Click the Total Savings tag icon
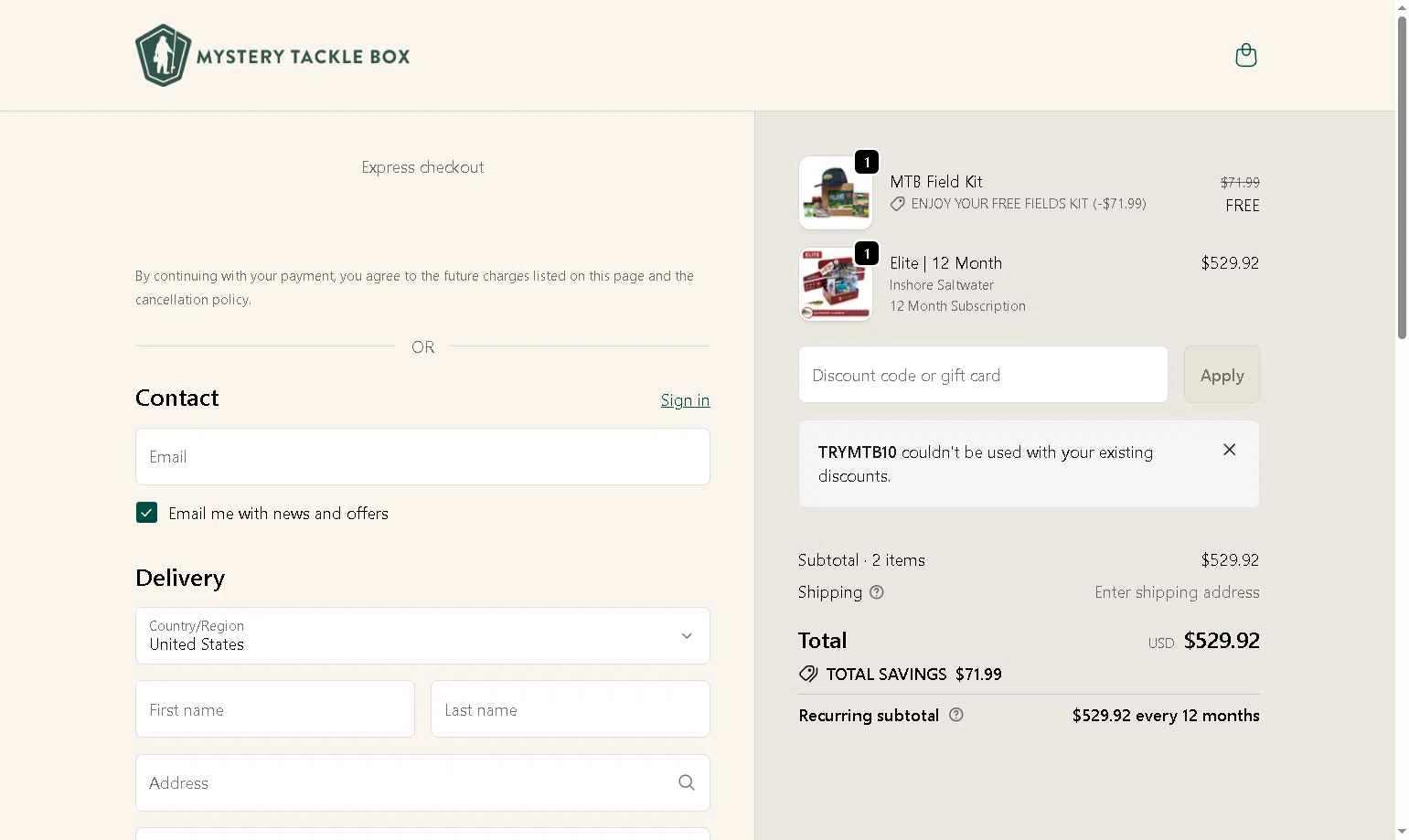The image size is (1409, 840). (x=807, y=674)
